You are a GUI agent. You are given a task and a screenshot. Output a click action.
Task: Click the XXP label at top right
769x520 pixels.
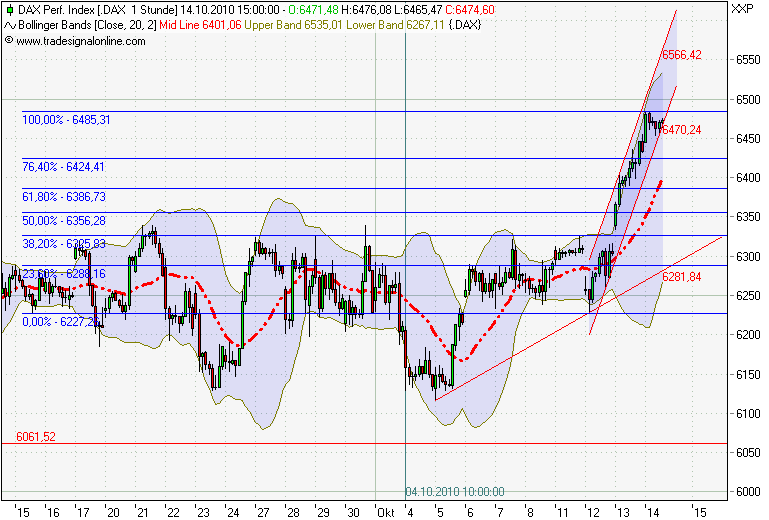[x=742, y=9]
